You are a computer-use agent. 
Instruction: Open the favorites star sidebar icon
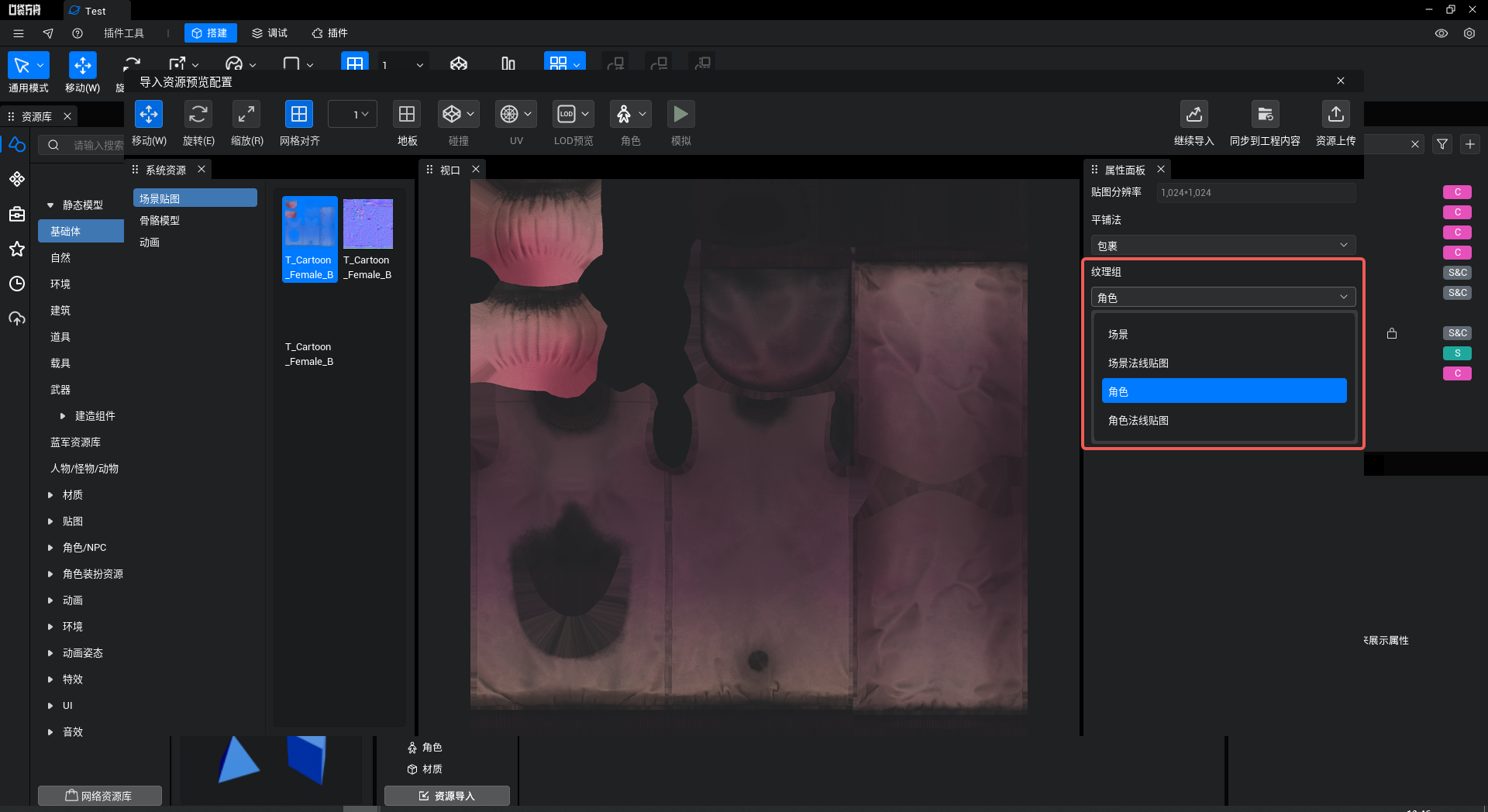17,249
